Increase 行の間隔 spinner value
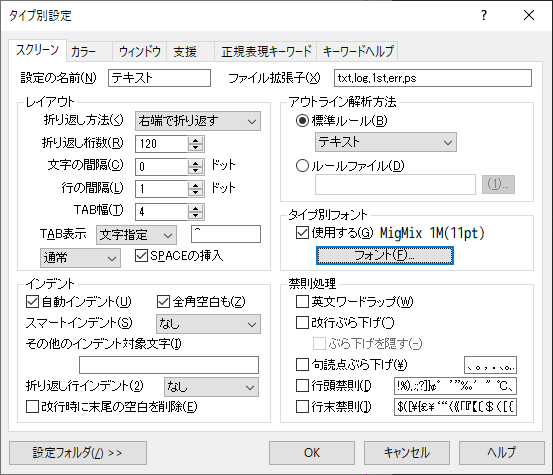Image resolution: width=553 pixels, height=475 pixels. click(x=195, y=185)
